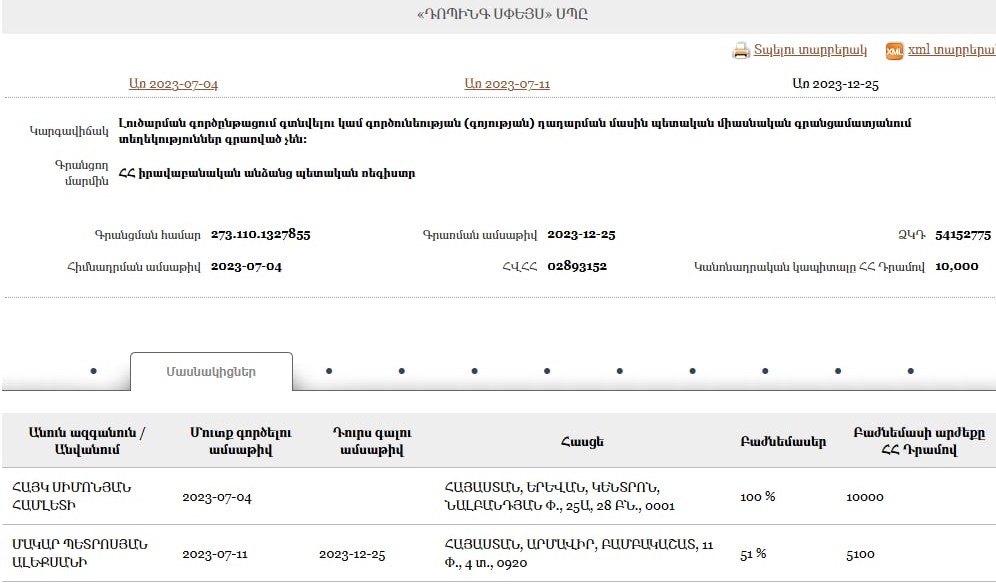Select participant ՄԱԿԱՐ ՊԵՏՐՈՍՅԱՆ ԱԼԵՔՍԱՆԻ
Screen dimensions: 996x585
pyautogui.click(x=80, y=553)
